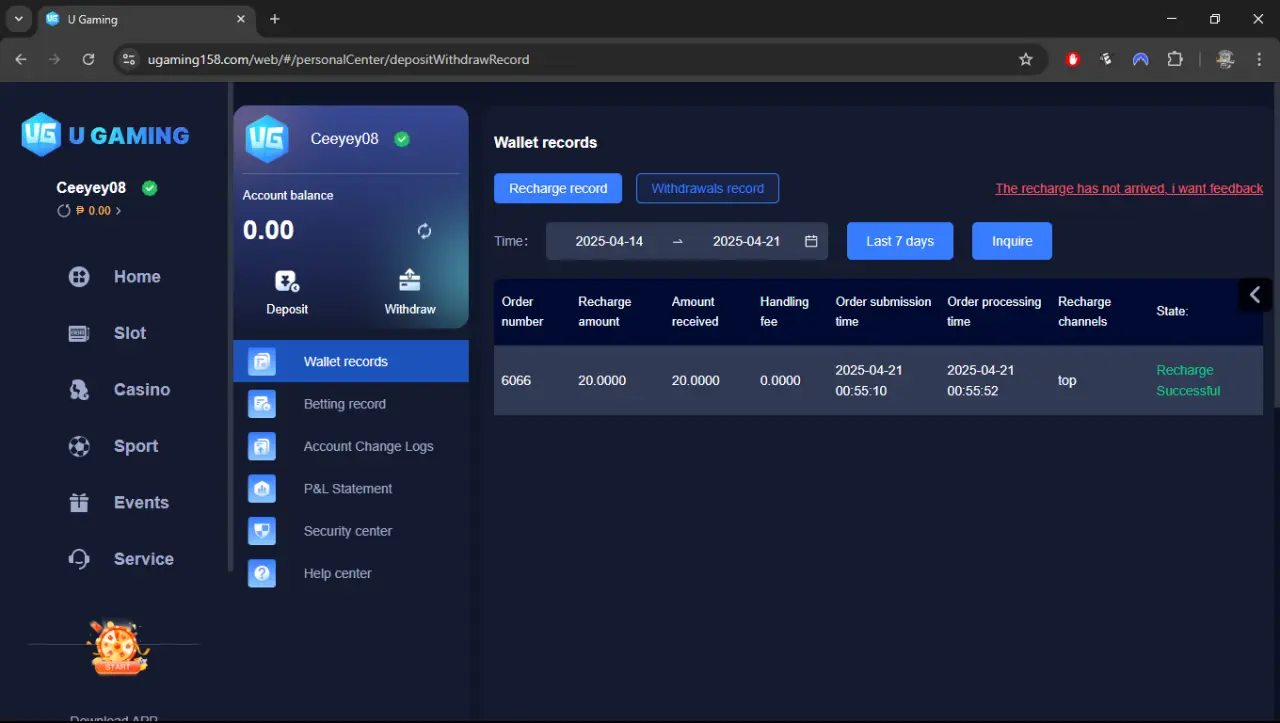Screen dimensions: 1280x723
Task: Bookmark this page with the star icon
Action: (1025, 59)
